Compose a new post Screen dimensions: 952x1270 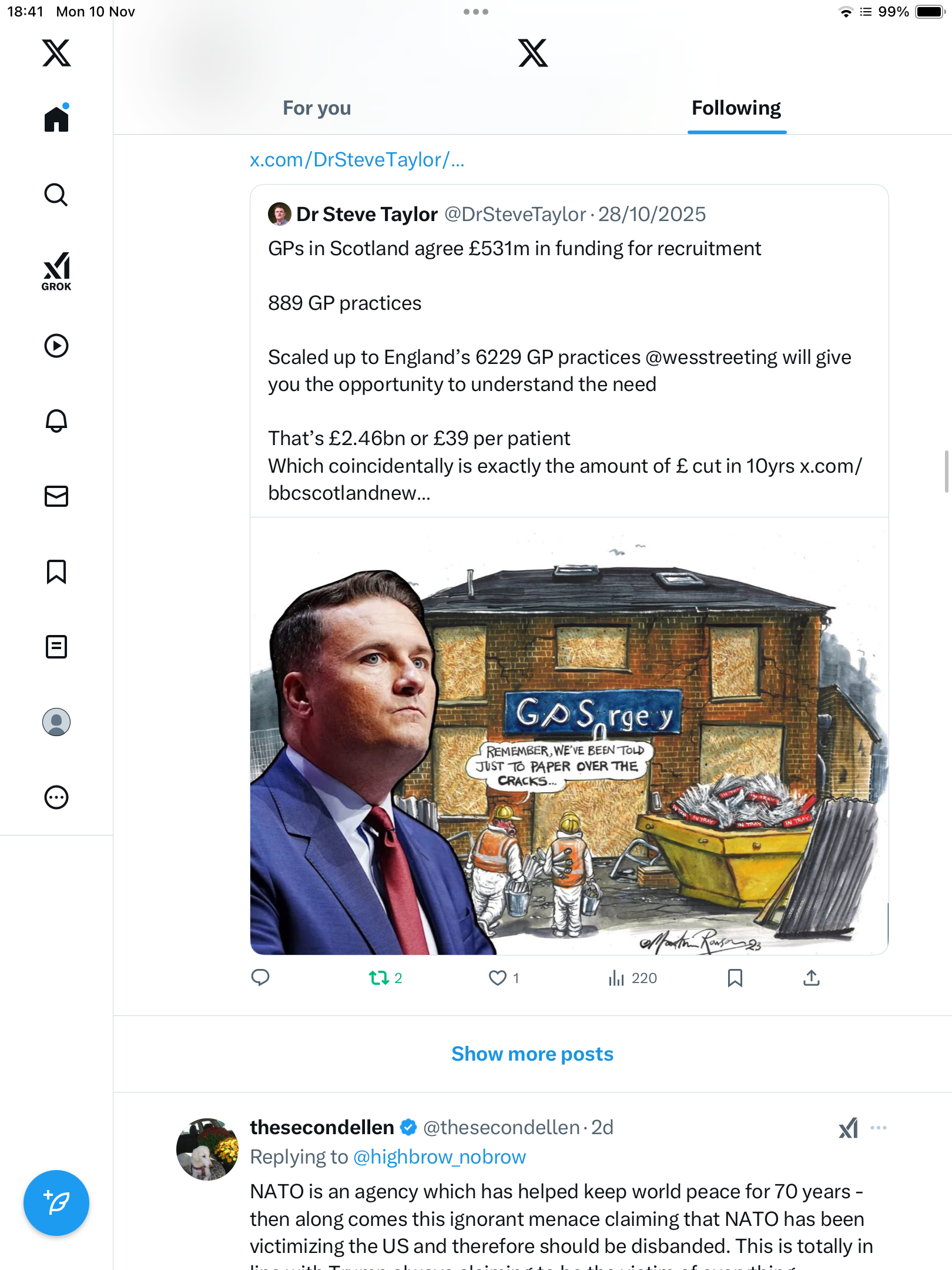(x=56, y=1203)
